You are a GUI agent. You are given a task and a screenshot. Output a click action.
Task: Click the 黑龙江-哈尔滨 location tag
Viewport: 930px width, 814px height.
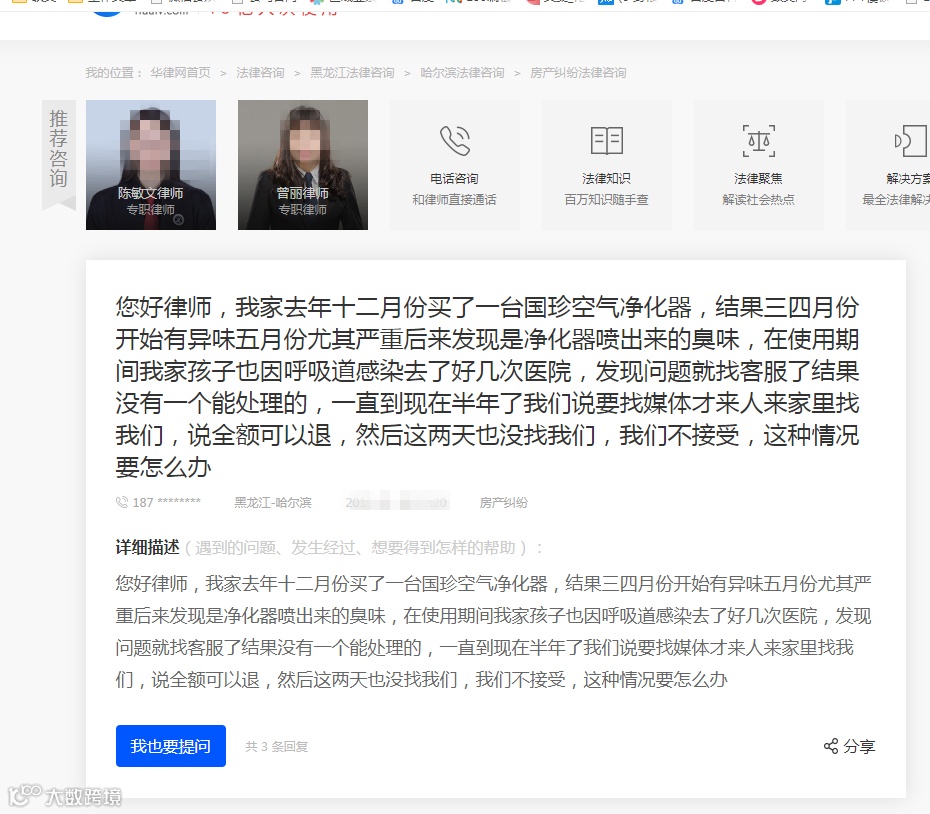(273, 503)
